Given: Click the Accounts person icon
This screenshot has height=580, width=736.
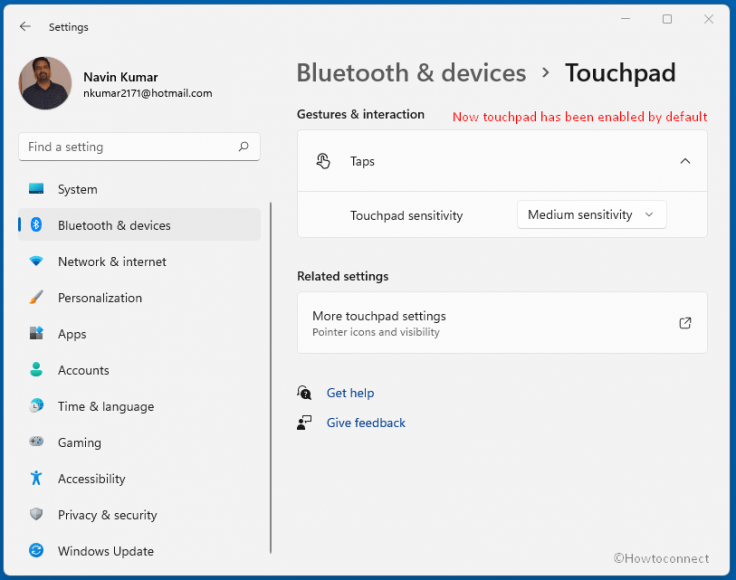Looking at the screenshot, I should (36, 369).
